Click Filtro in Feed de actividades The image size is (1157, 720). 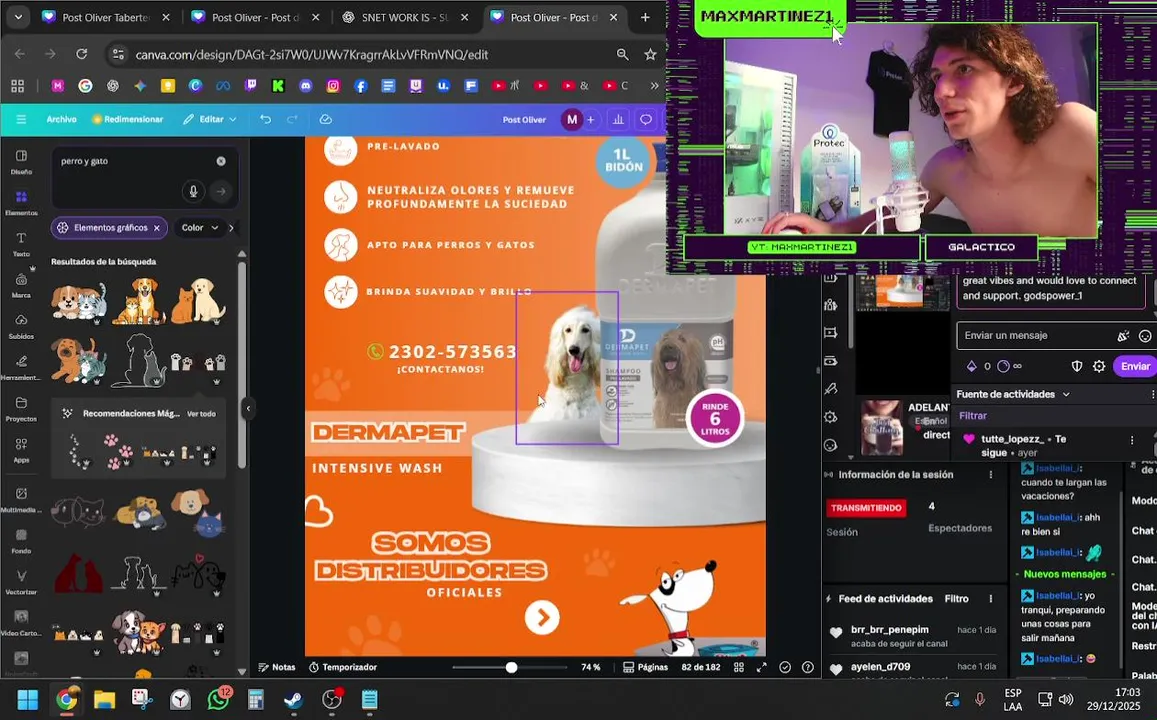pyautogui.click(x=956, y=599)
